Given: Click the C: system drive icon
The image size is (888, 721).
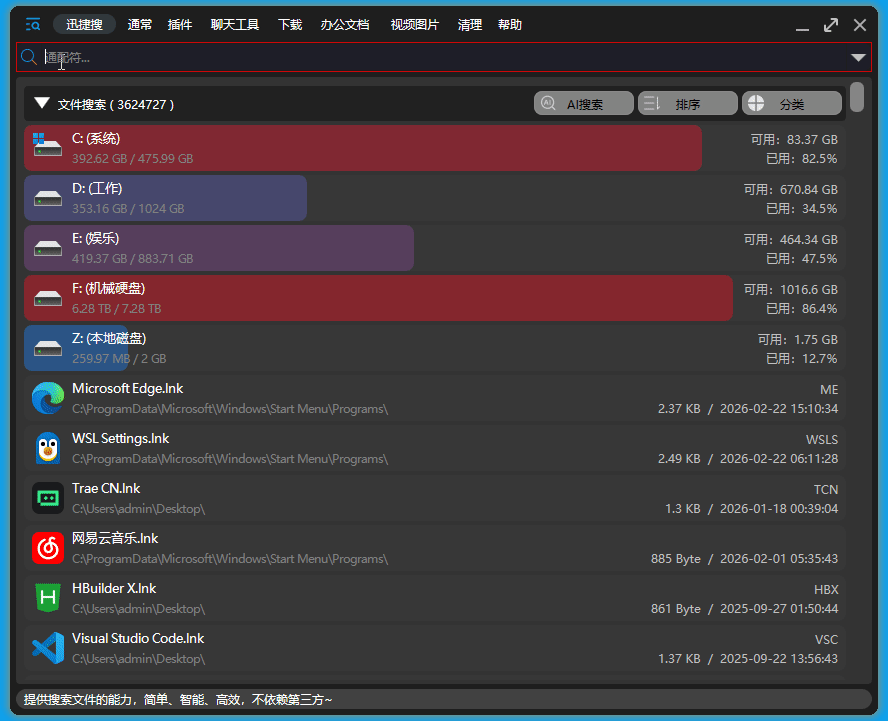Looking at the screenshot, I should (47, 147).
